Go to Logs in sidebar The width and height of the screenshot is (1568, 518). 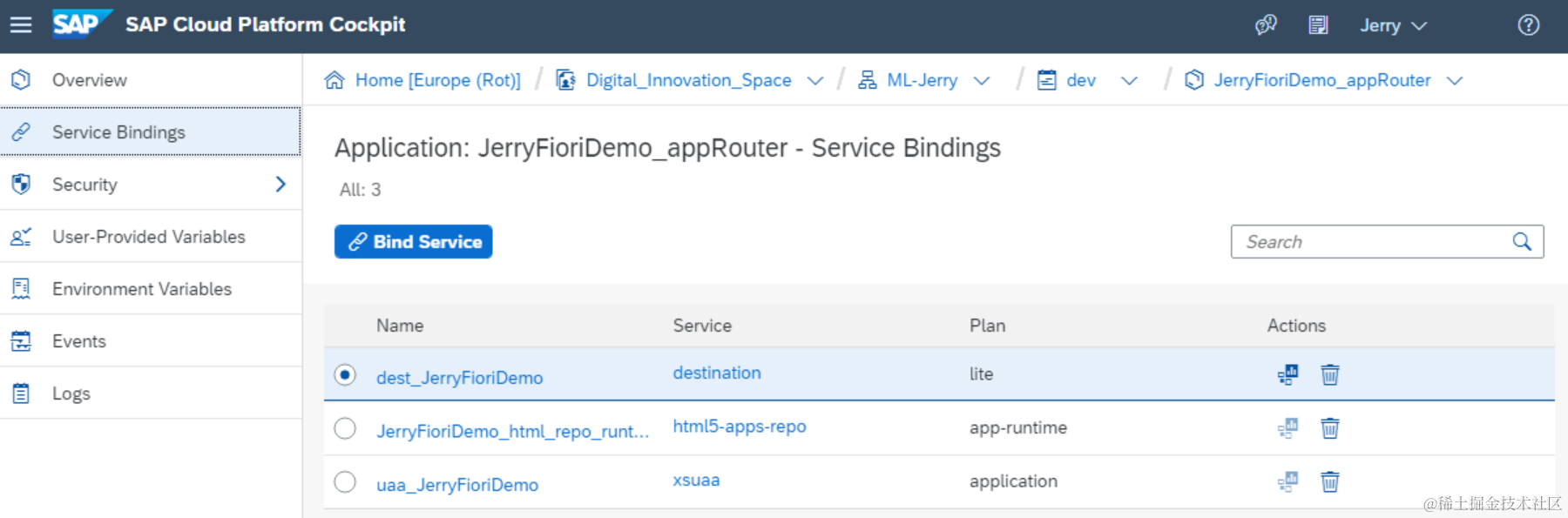click(x=71, y=394)
